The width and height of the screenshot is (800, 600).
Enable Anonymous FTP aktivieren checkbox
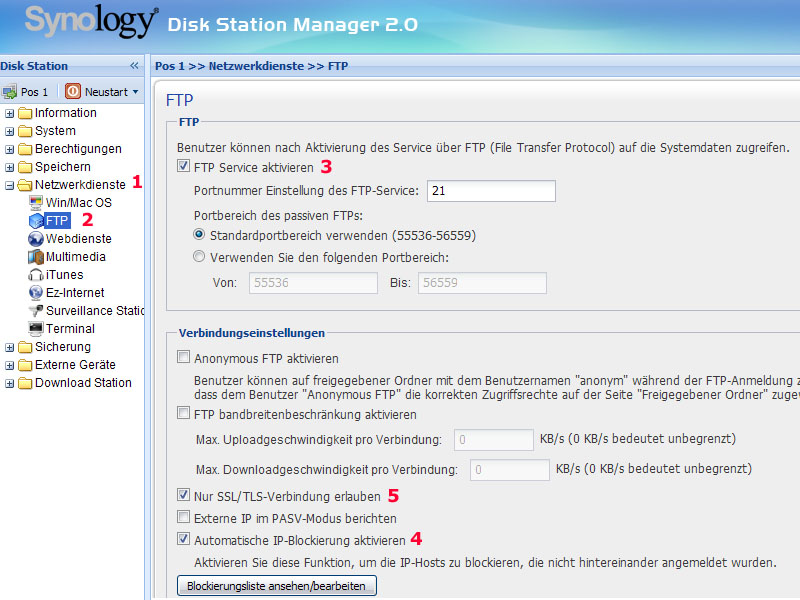(x=183, y=358)
